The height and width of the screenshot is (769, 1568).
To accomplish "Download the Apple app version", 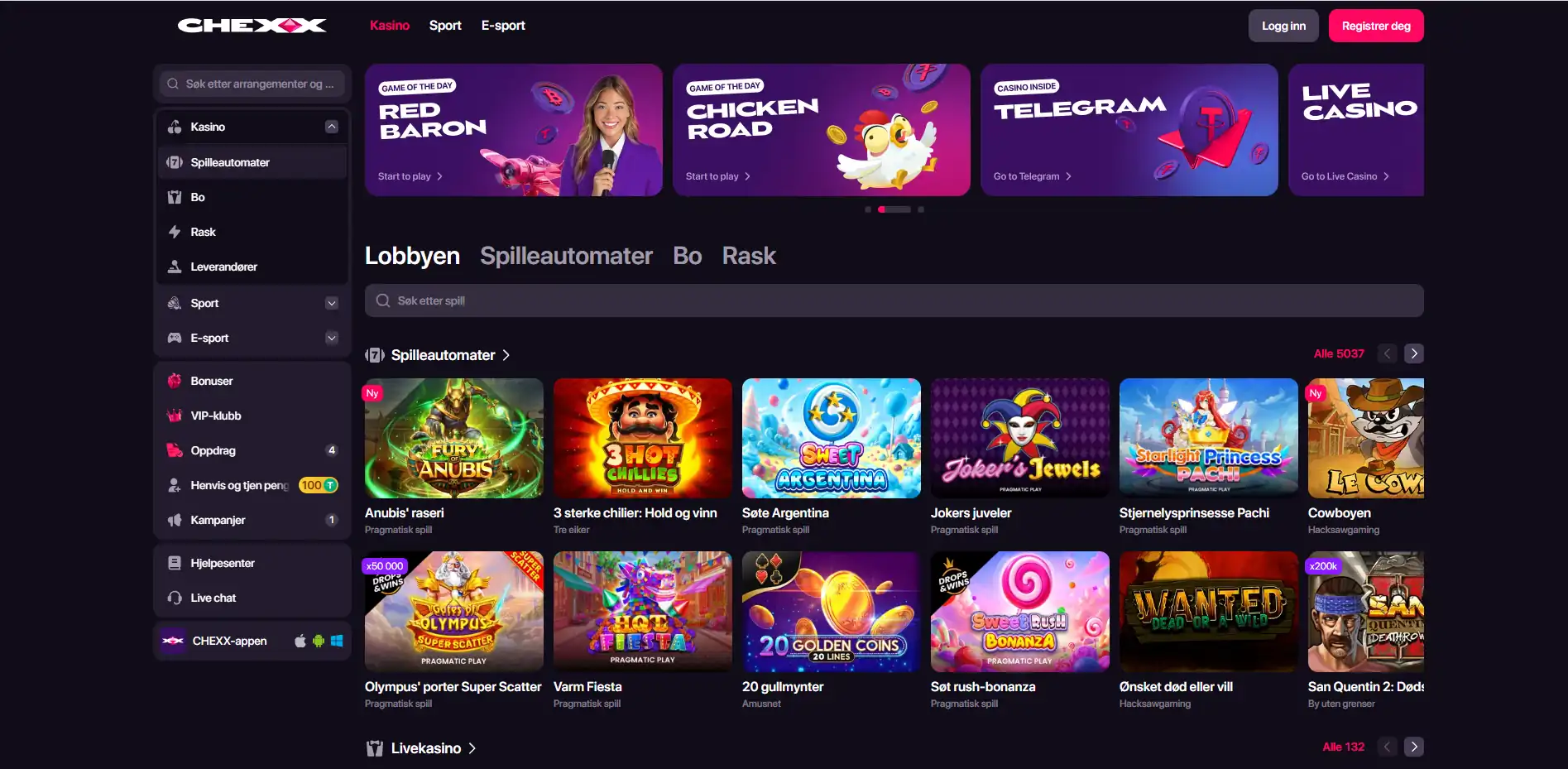I will (300, 641).
